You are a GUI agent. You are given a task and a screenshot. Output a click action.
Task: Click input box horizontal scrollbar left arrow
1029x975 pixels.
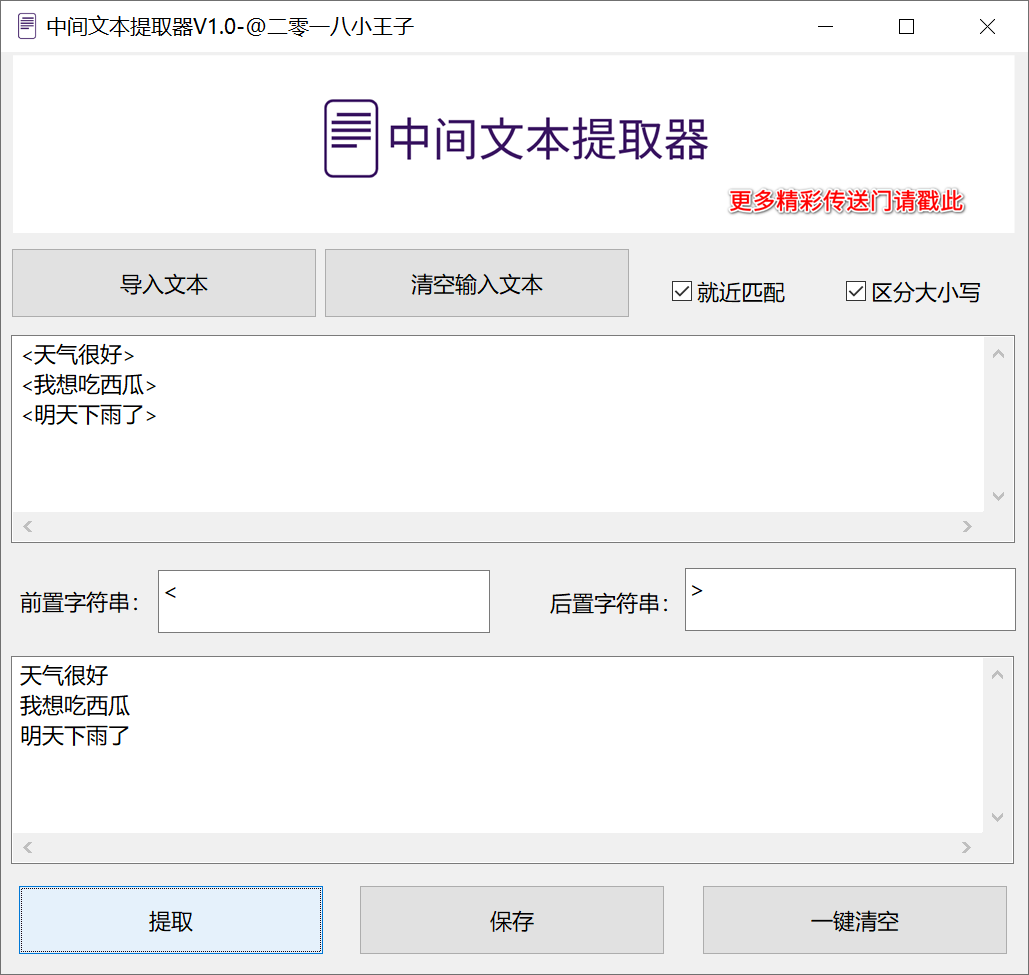pyautogui.click(x=28, y=526)
